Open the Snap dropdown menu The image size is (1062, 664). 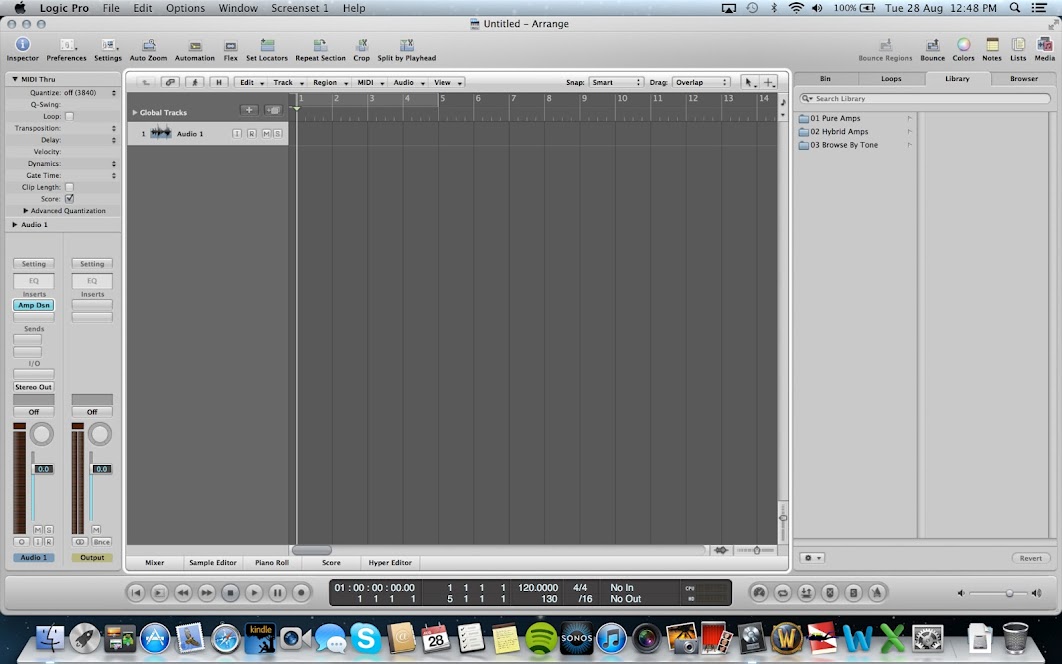pyautogui.click(x=615, y=83)
